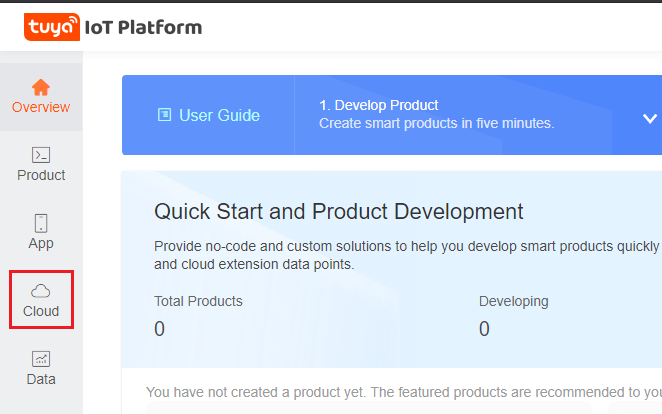Image resolution: width=662 pixels, height=414 pixels.
Task: Click the Tuya logo icon
Action: [x=52, y=27]
